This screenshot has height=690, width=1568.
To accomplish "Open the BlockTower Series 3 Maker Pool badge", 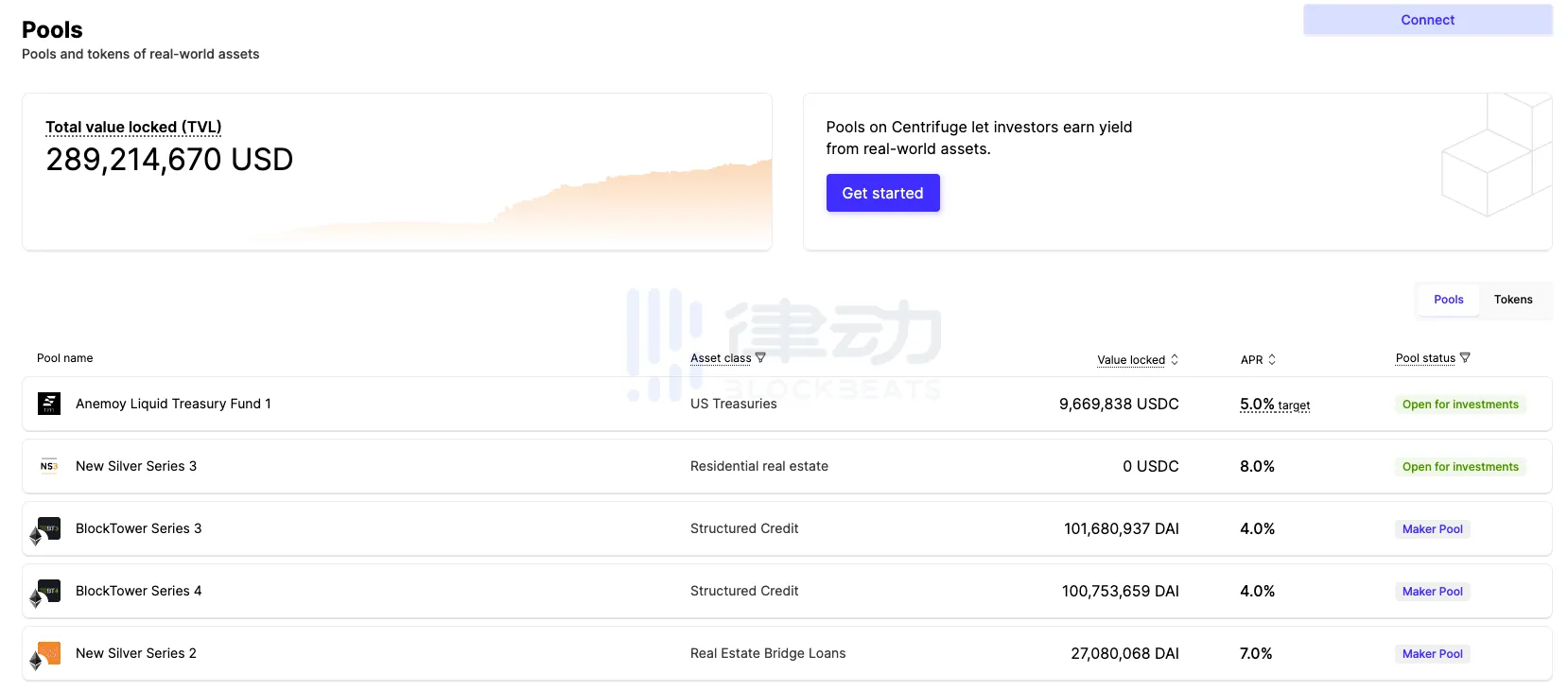I will [1432, 529].
